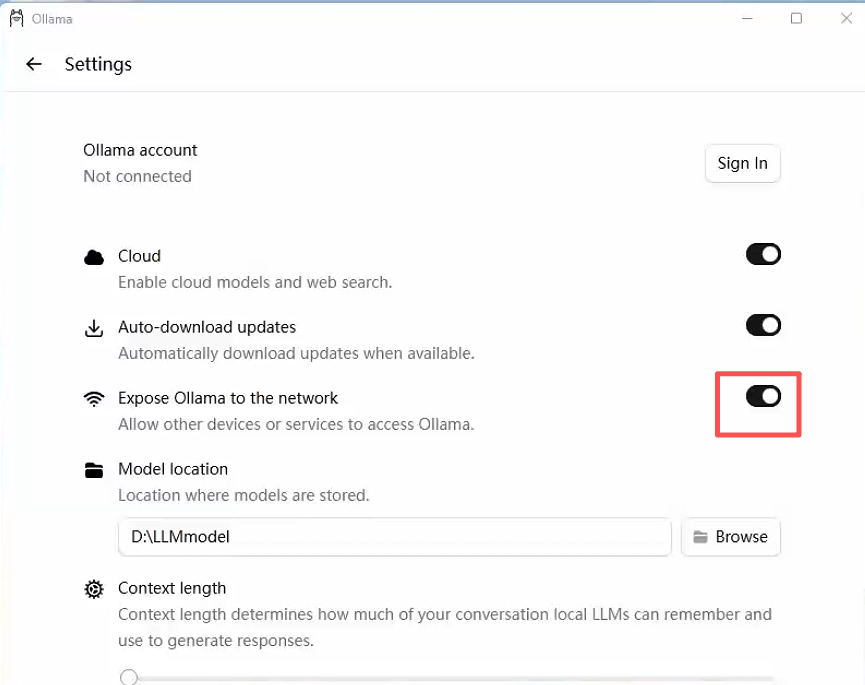The image size is (865, 685).
Task: Click 'Automatically download updates when available.' text
Action: coord(296,353)
